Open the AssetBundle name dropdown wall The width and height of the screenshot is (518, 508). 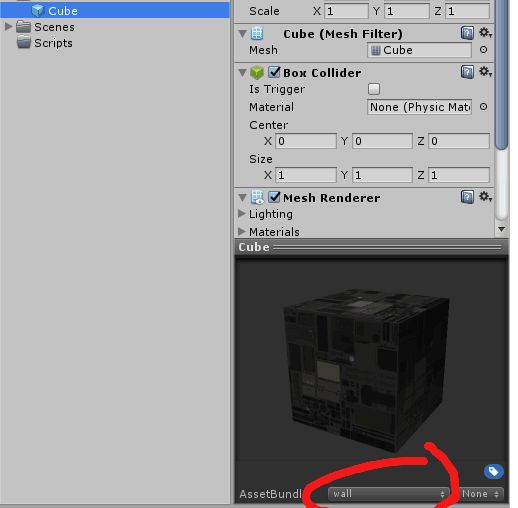[x=389, y=494]
